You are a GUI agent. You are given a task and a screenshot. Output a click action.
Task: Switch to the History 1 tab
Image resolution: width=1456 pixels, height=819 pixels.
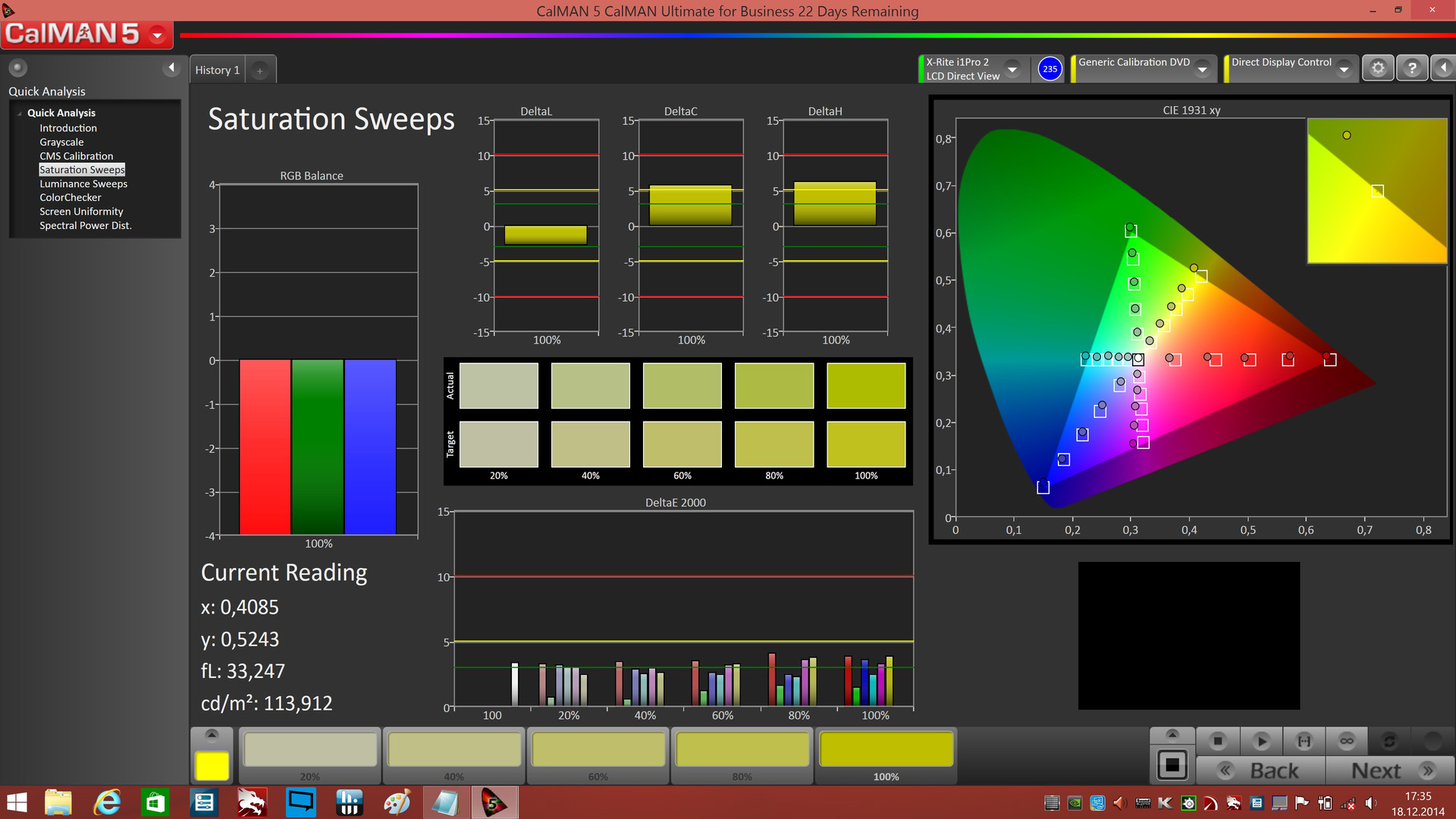point(217,70)
